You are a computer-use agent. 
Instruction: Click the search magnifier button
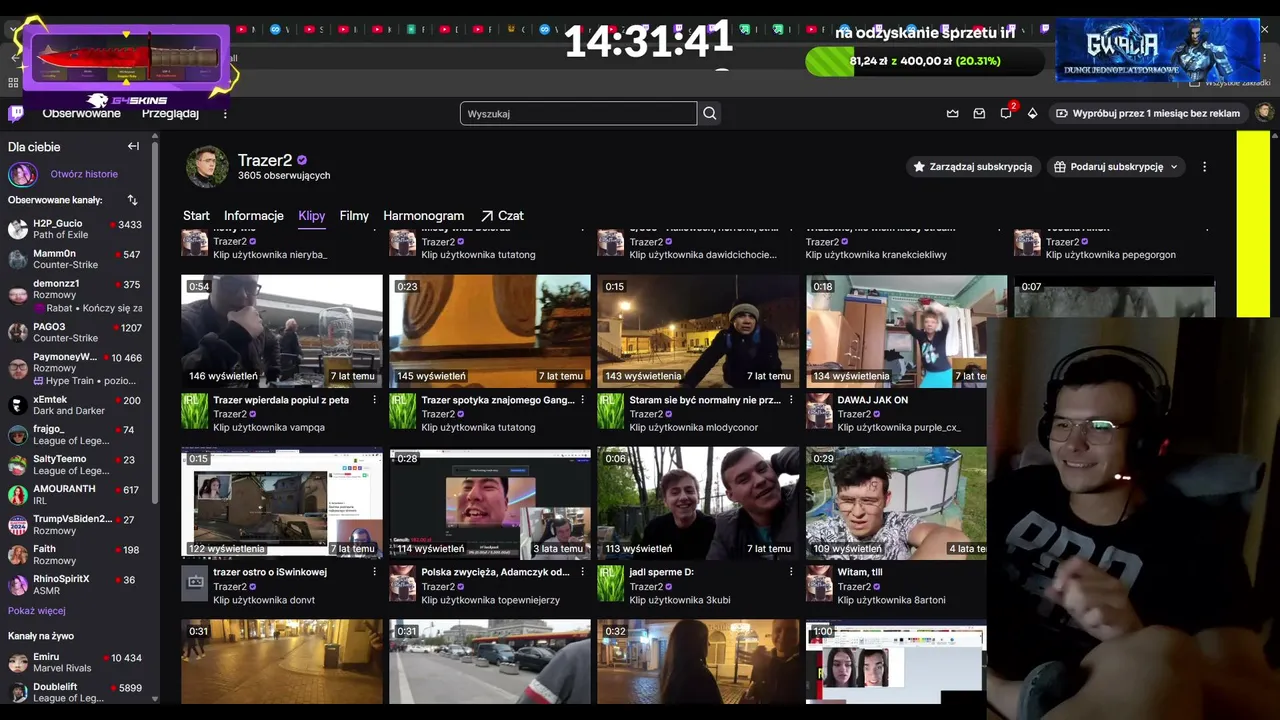tap(710, 114)
